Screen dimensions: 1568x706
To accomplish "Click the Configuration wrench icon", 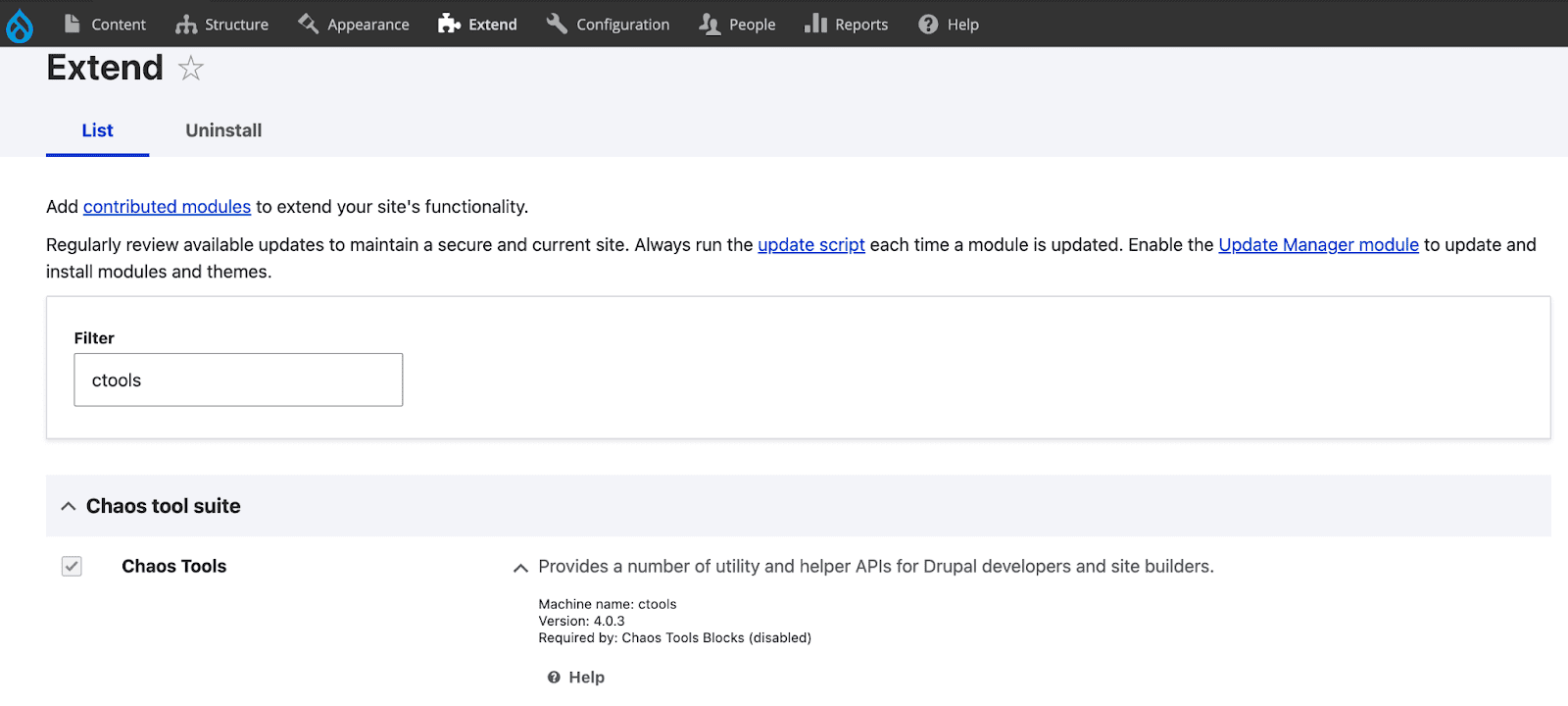I will point(557,24).
